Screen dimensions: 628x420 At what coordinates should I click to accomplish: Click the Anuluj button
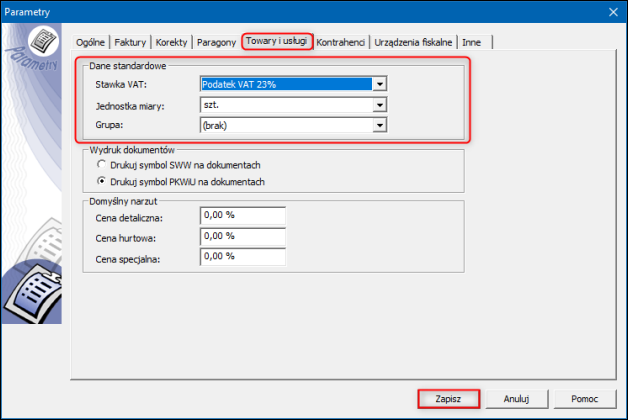pos(516,397)
